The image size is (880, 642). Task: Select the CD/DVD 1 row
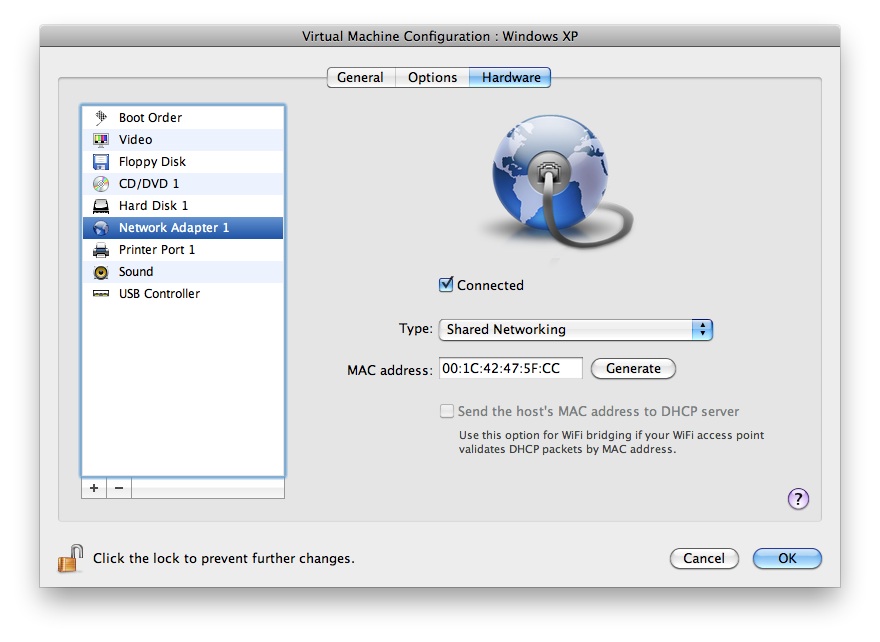[183, 184]
